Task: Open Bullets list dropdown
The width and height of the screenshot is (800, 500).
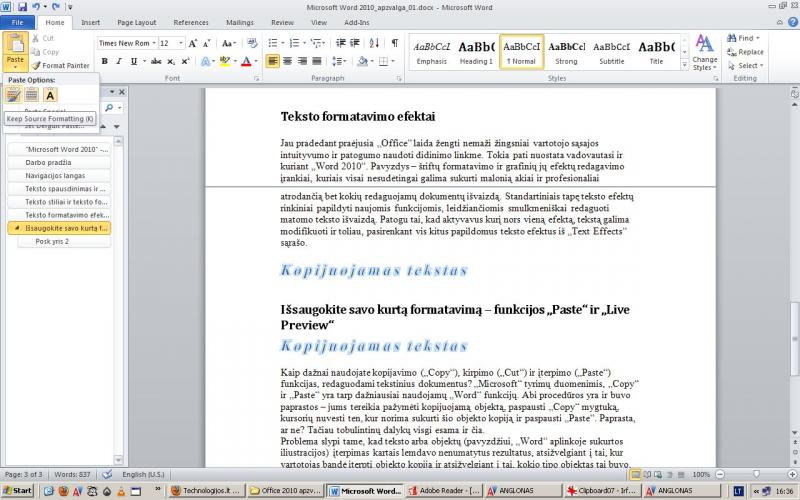Action: [283, 43]
